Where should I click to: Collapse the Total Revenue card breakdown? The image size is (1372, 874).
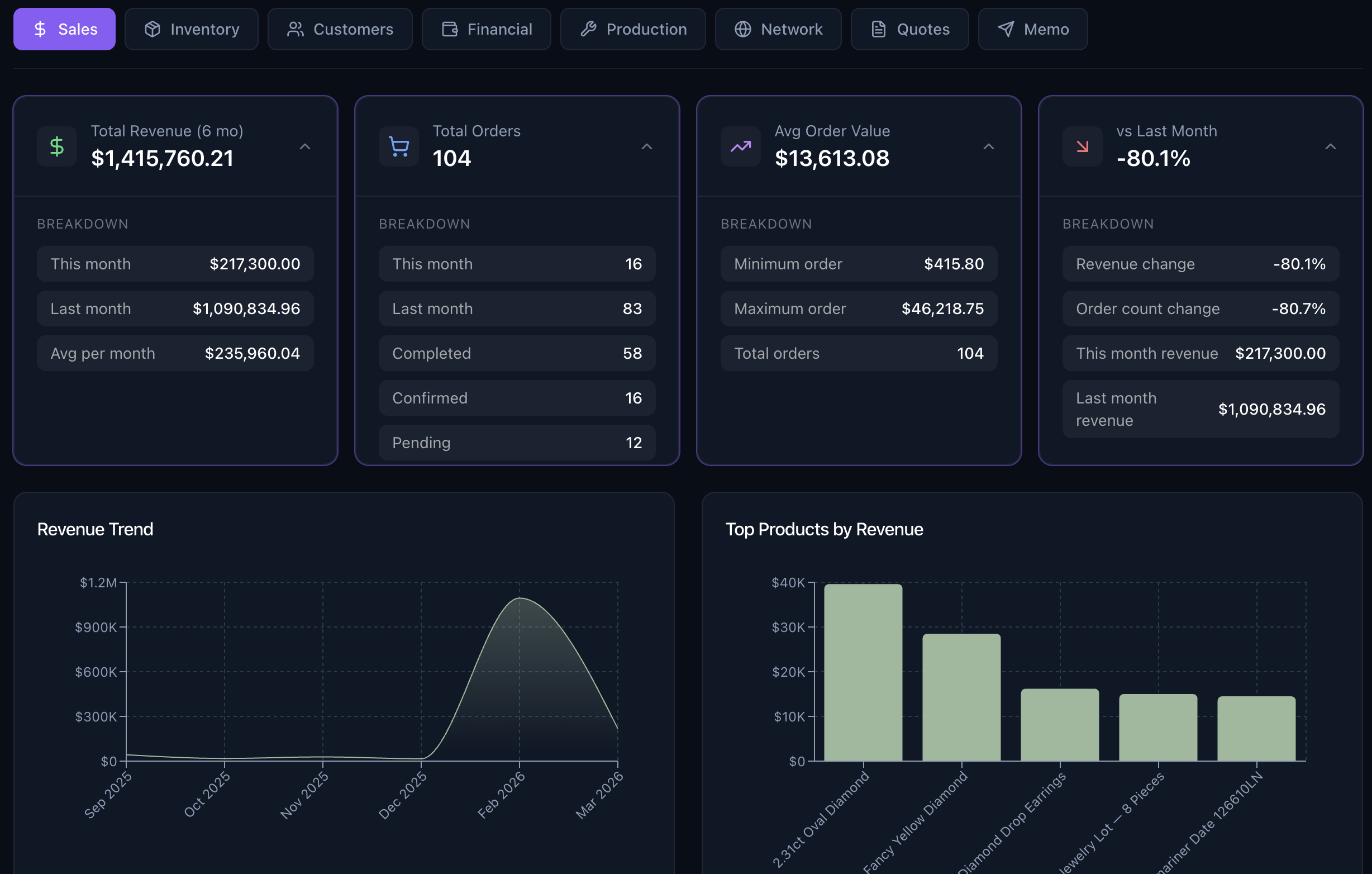point(305,146)
